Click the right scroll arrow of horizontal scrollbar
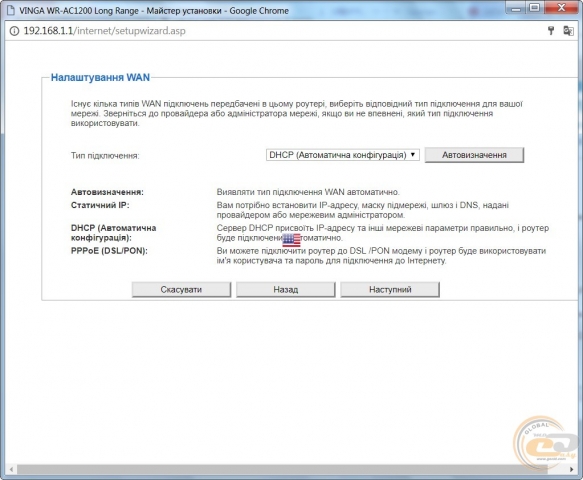Viewport: 583px width, 480px height. (571, 469)
